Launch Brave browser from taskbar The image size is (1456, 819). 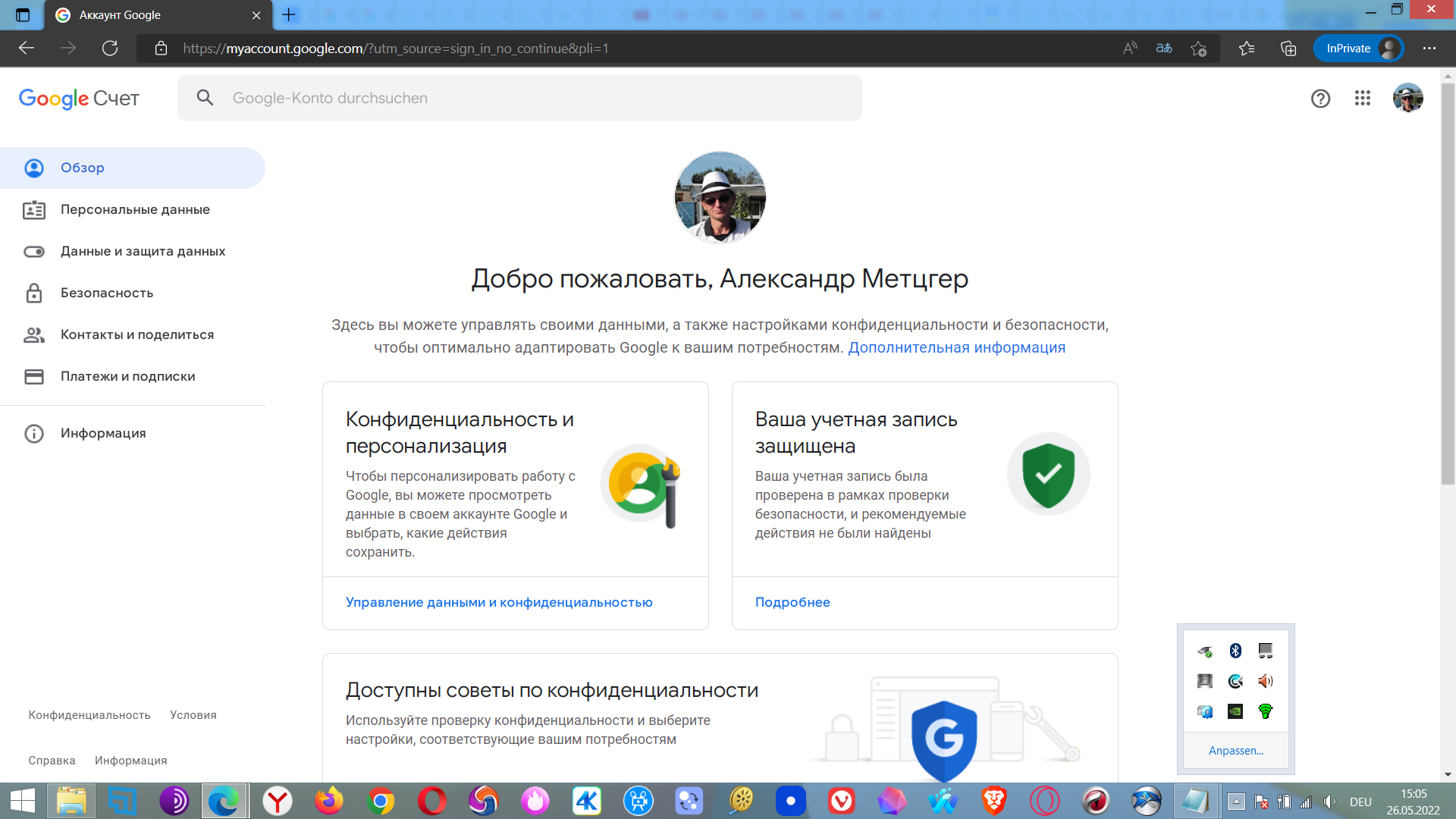tap(994, 801)
